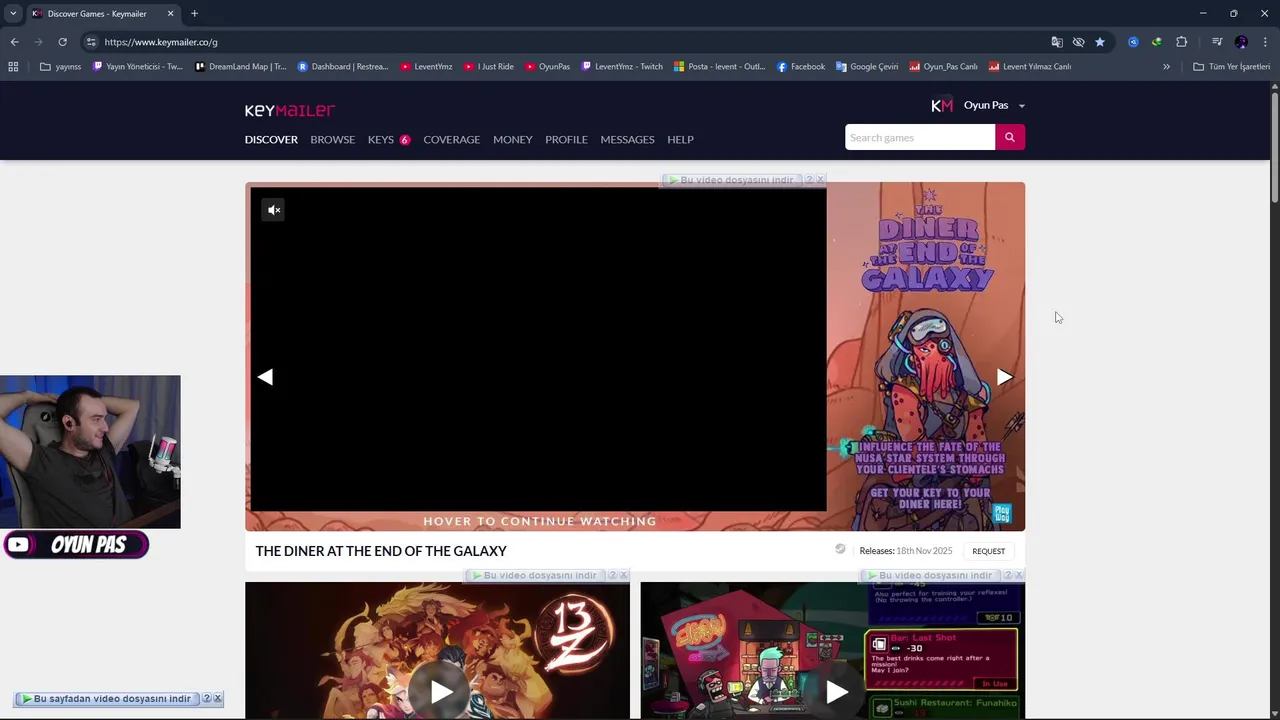Viewport: 1280px width, 720px height.
Task: Go to the BROWSE nav item
Action: click(x=332, y=139)
